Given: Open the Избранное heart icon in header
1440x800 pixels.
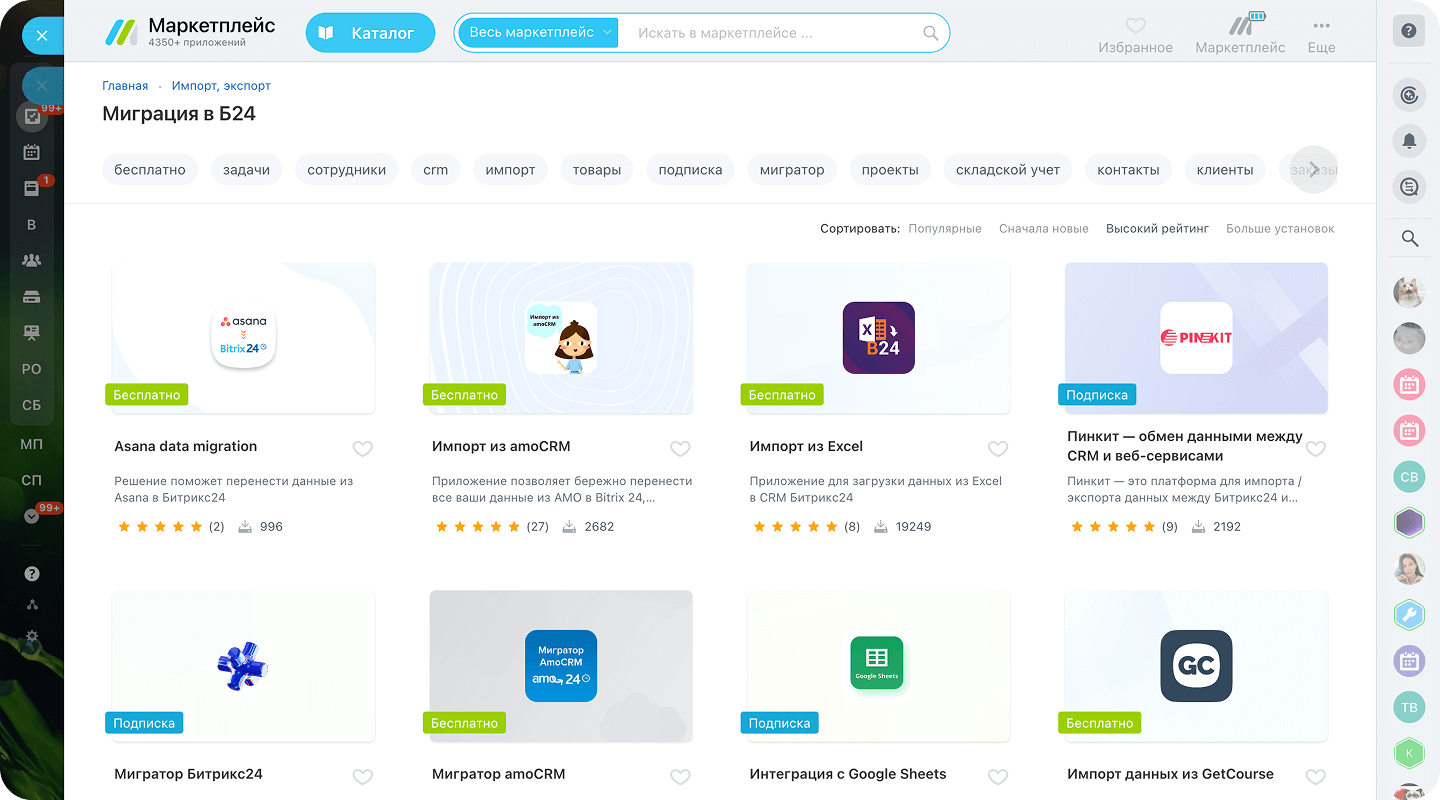Looking at the screenshot, I should click(x=1135, y=25).
